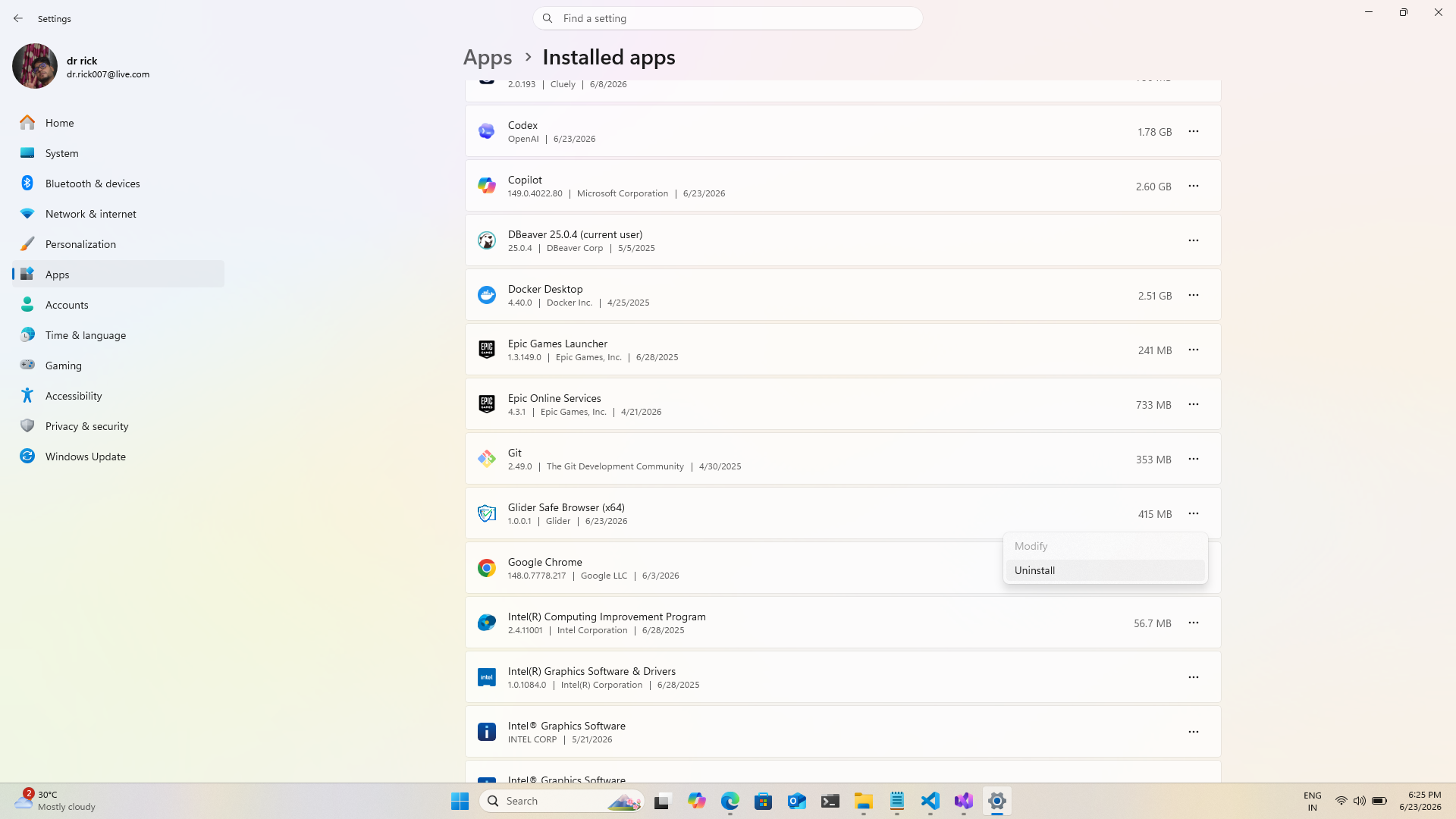Click the Wi-Fi system tray icon

pos(1341,801)
